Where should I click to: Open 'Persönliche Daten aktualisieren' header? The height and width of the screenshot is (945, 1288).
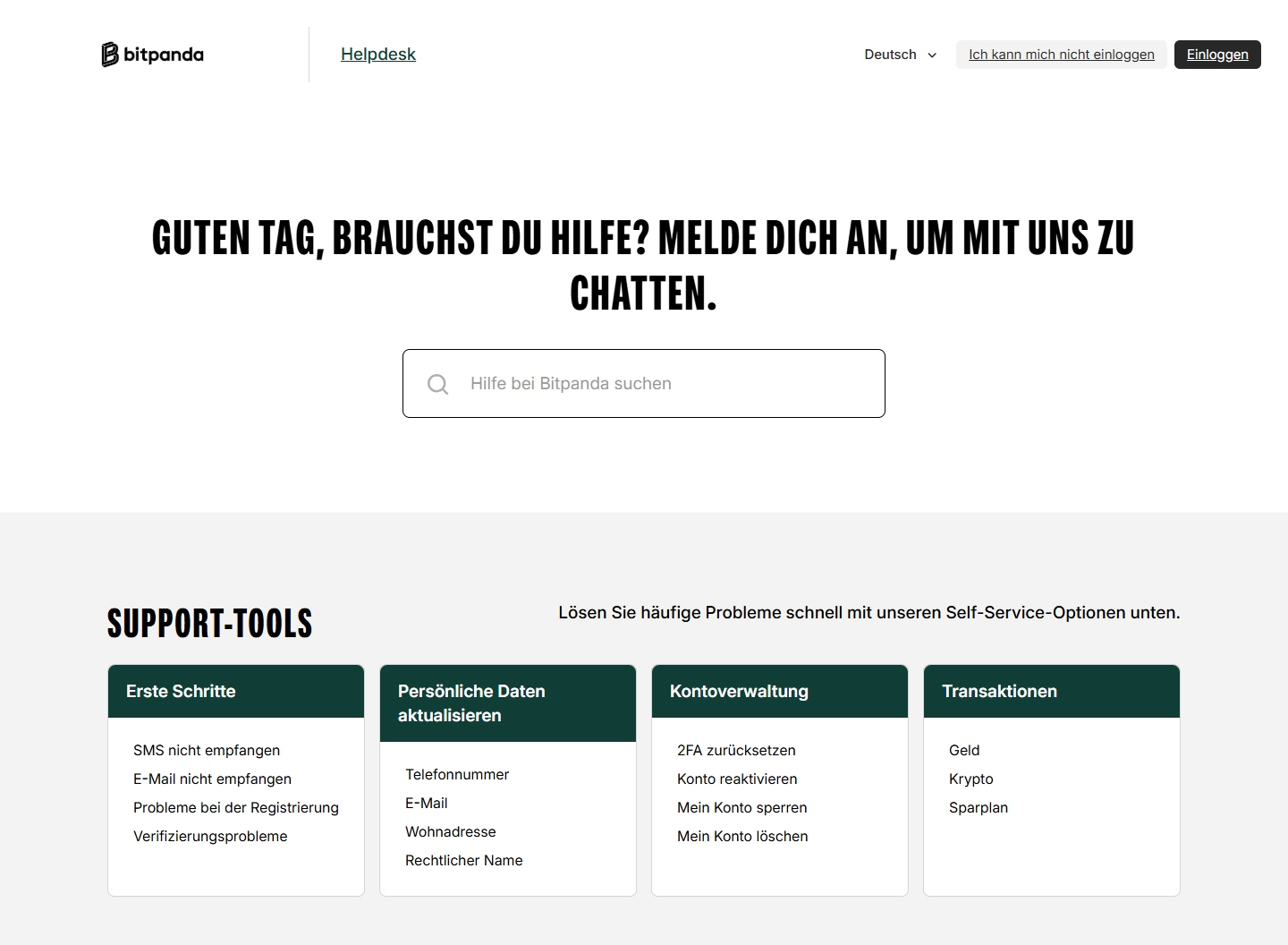[x=508, y=703]
